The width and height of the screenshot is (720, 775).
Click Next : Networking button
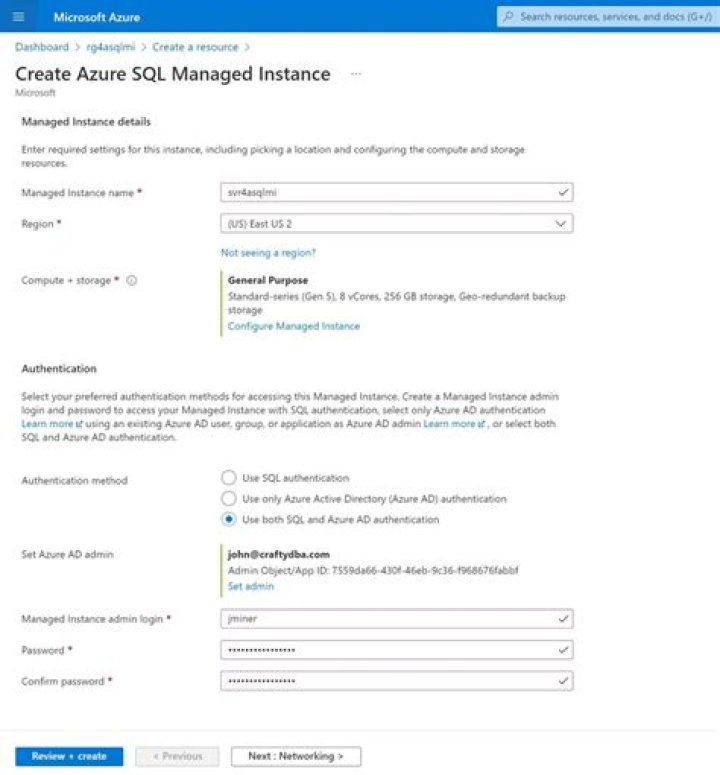click(x=296, y=756)
